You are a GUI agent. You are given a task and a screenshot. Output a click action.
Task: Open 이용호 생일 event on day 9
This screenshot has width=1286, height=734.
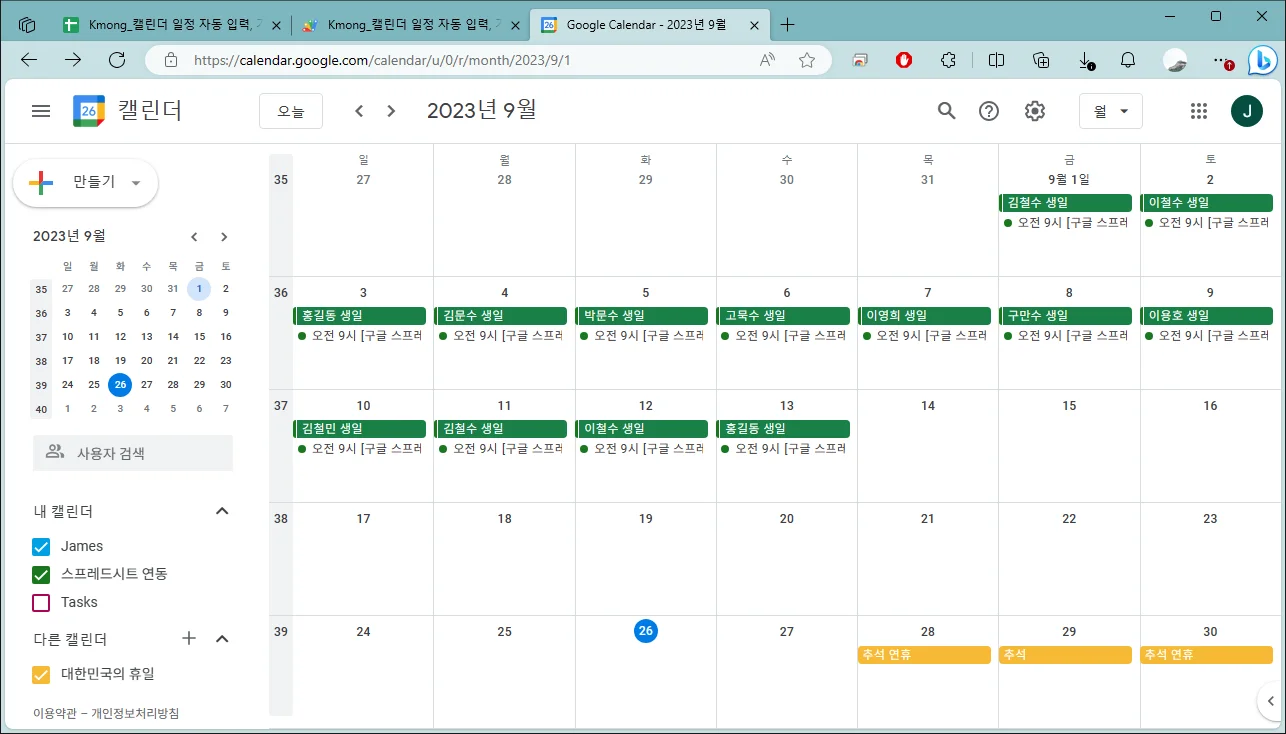click(x=1207, y=315)
